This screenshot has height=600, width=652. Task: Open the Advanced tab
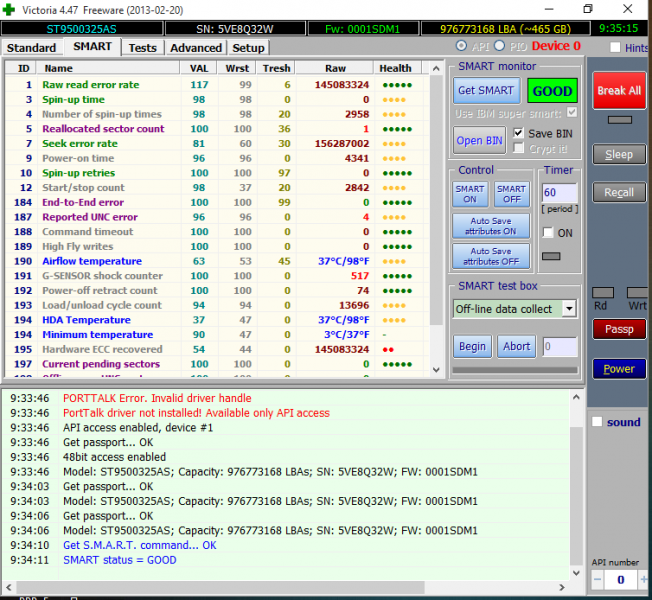[196, 48]
